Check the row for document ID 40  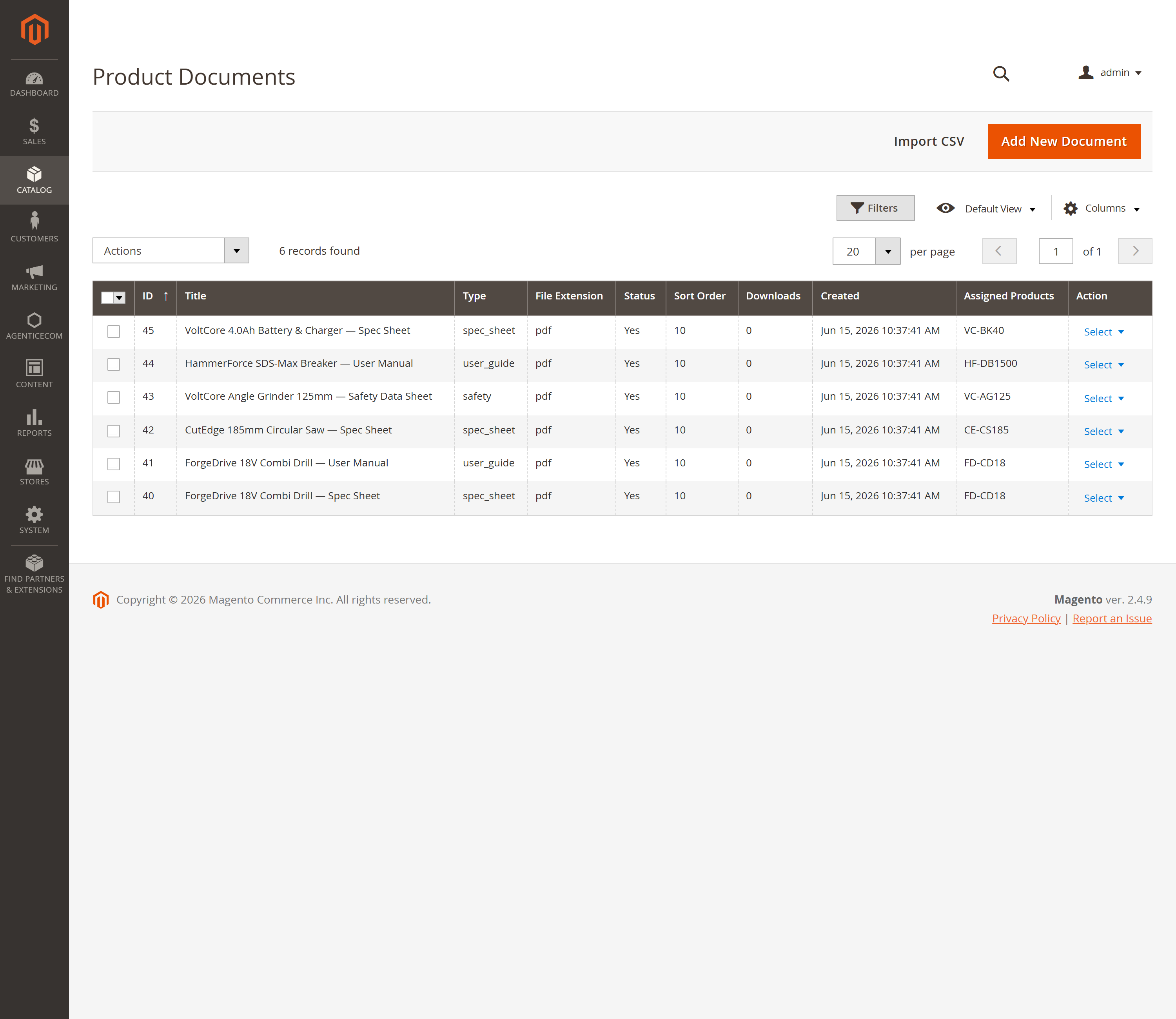114,497
